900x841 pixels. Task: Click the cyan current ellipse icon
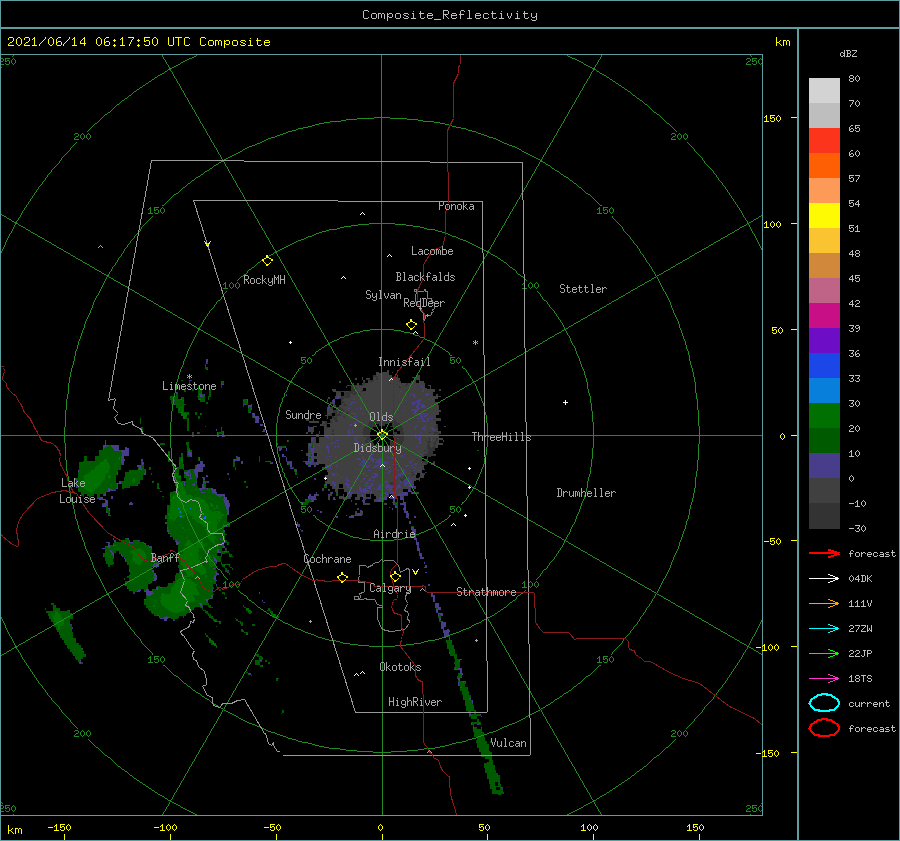pos(824,703)
